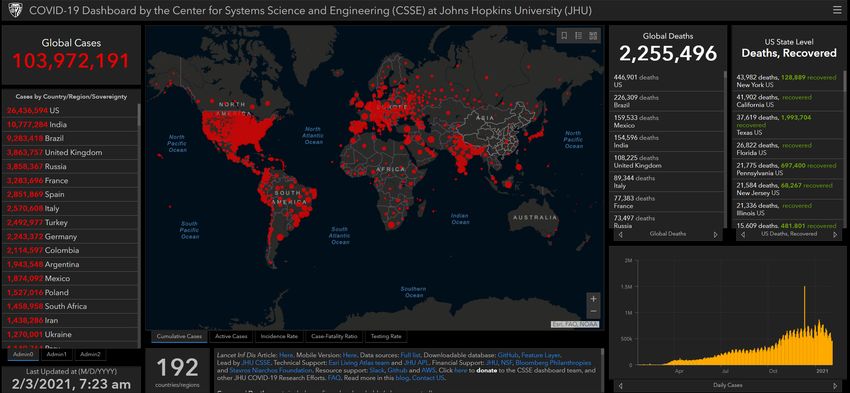Image resolution: width=850 pixels, height=393 pixels.
Task: Select the Incidence Rate tab
Action: pos(279,337)
